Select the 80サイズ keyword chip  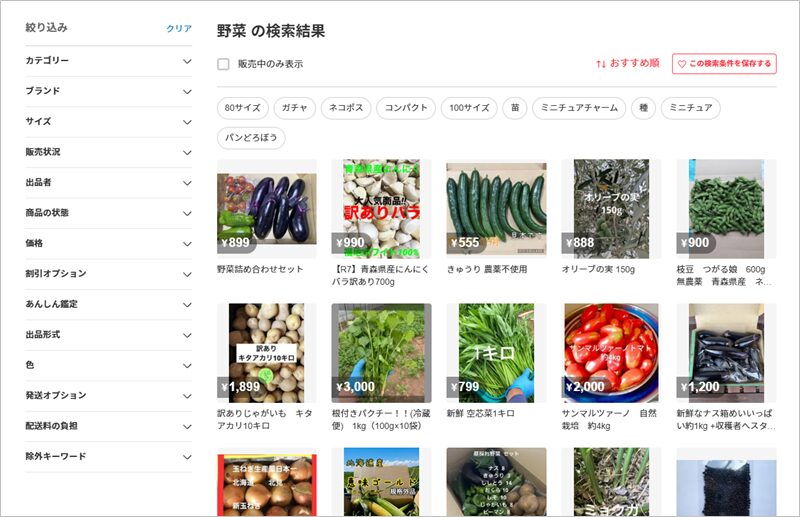pyautogui.click(x=242, y=108)
